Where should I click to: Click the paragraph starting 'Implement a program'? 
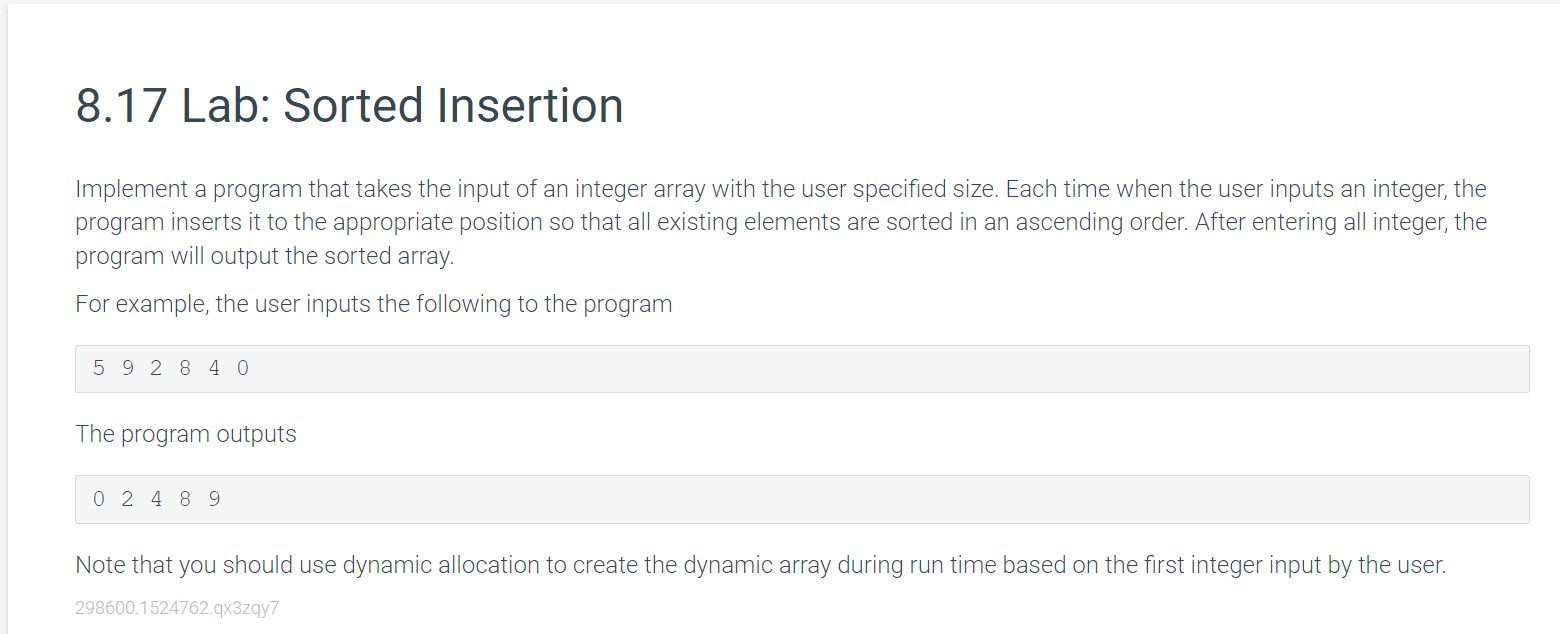coord(781,222)
